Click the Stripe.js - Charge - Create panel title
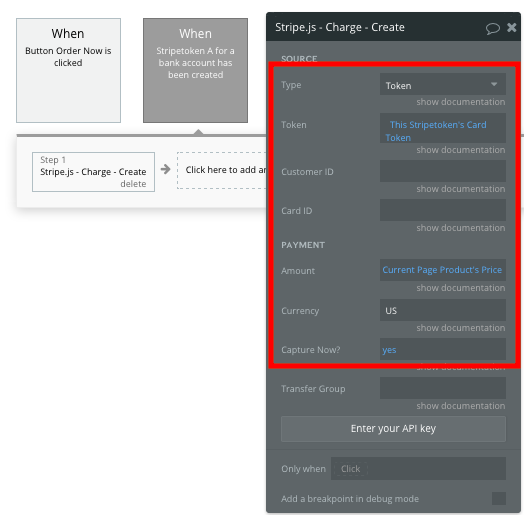 [x=340, y=27]
